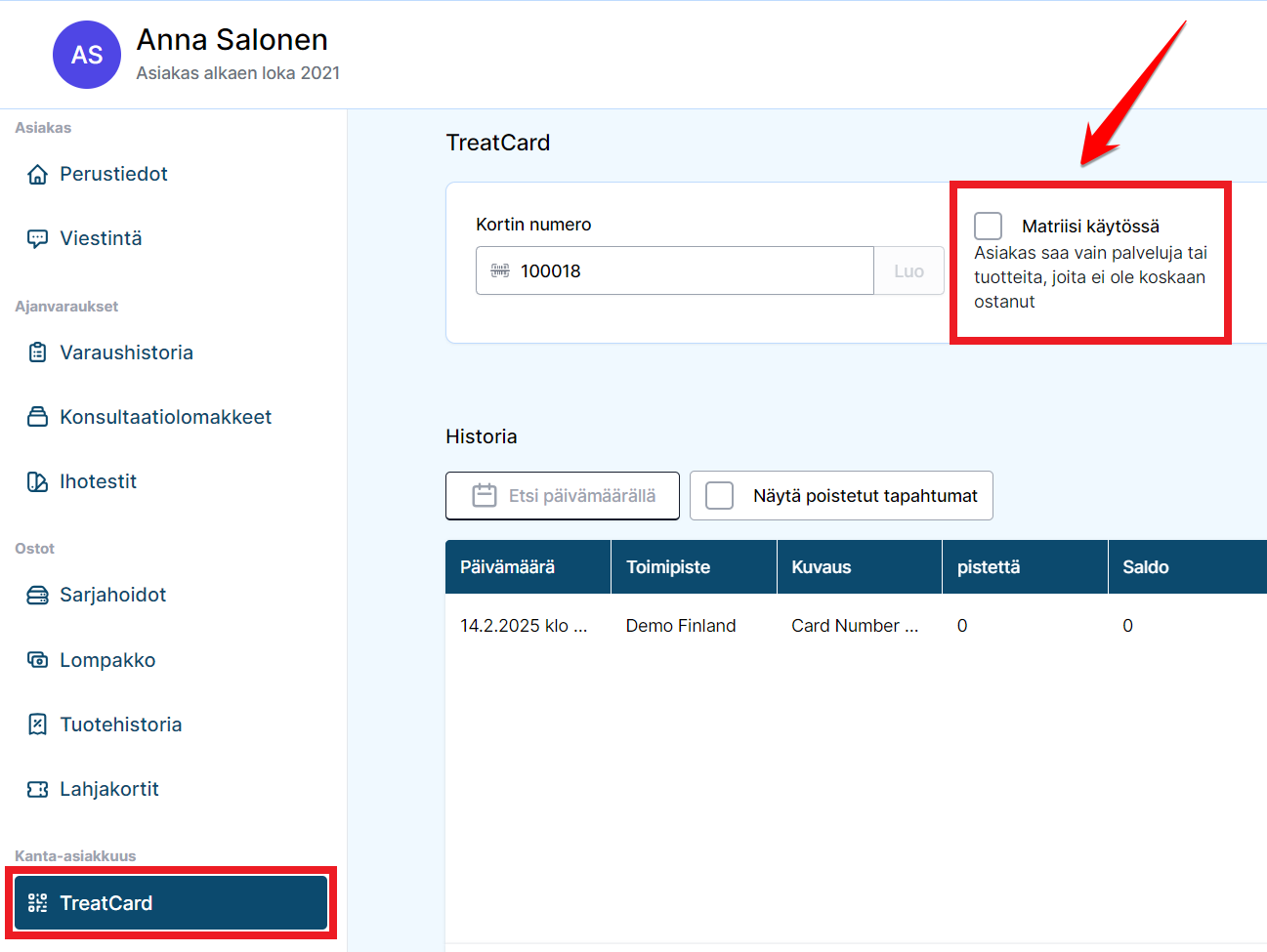Click the AS avatar circle
This screenshot has height=952, width=1267.
pyautogui.click(x=87, y=55)
